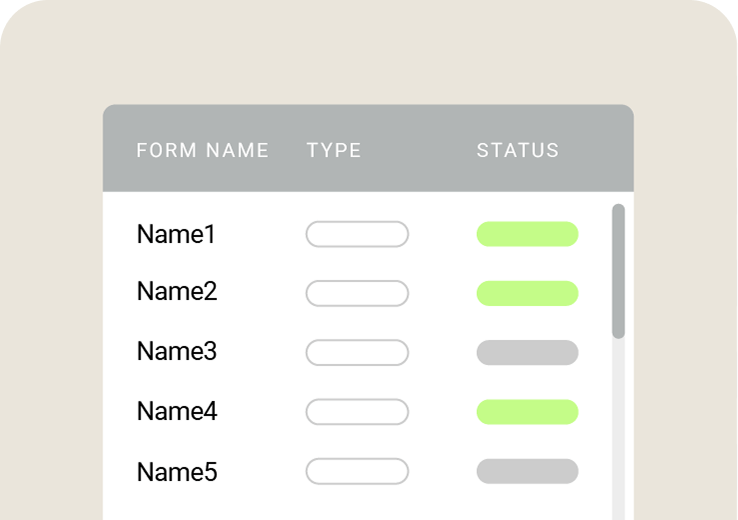Click the green status pill for Name2
The height and width of the screenshot is (520, 738).
[527, 294]
